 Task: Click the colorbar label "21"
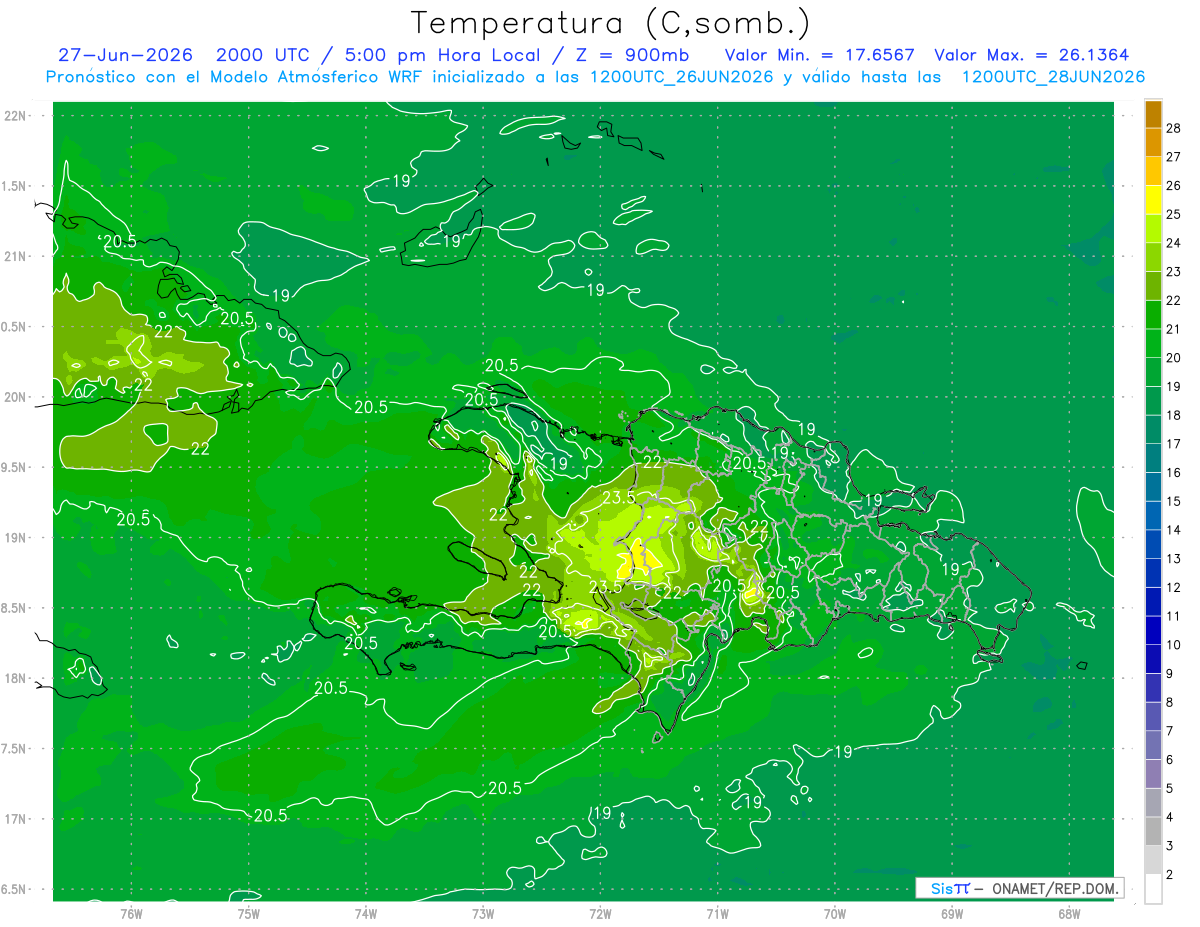pos(1175,329)
